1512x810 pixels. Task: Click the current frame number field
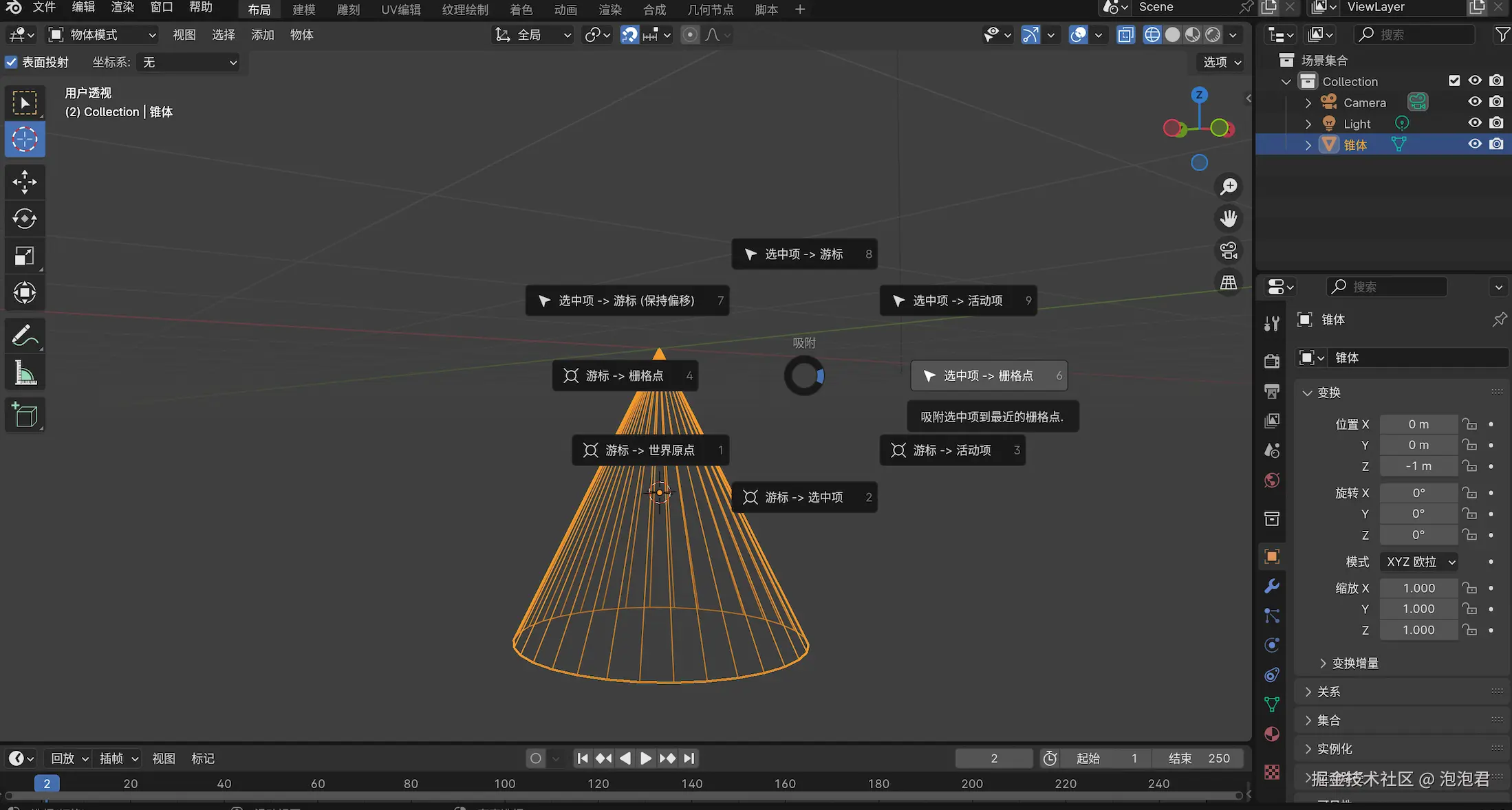pyautogui.click(x=994, y=758)
